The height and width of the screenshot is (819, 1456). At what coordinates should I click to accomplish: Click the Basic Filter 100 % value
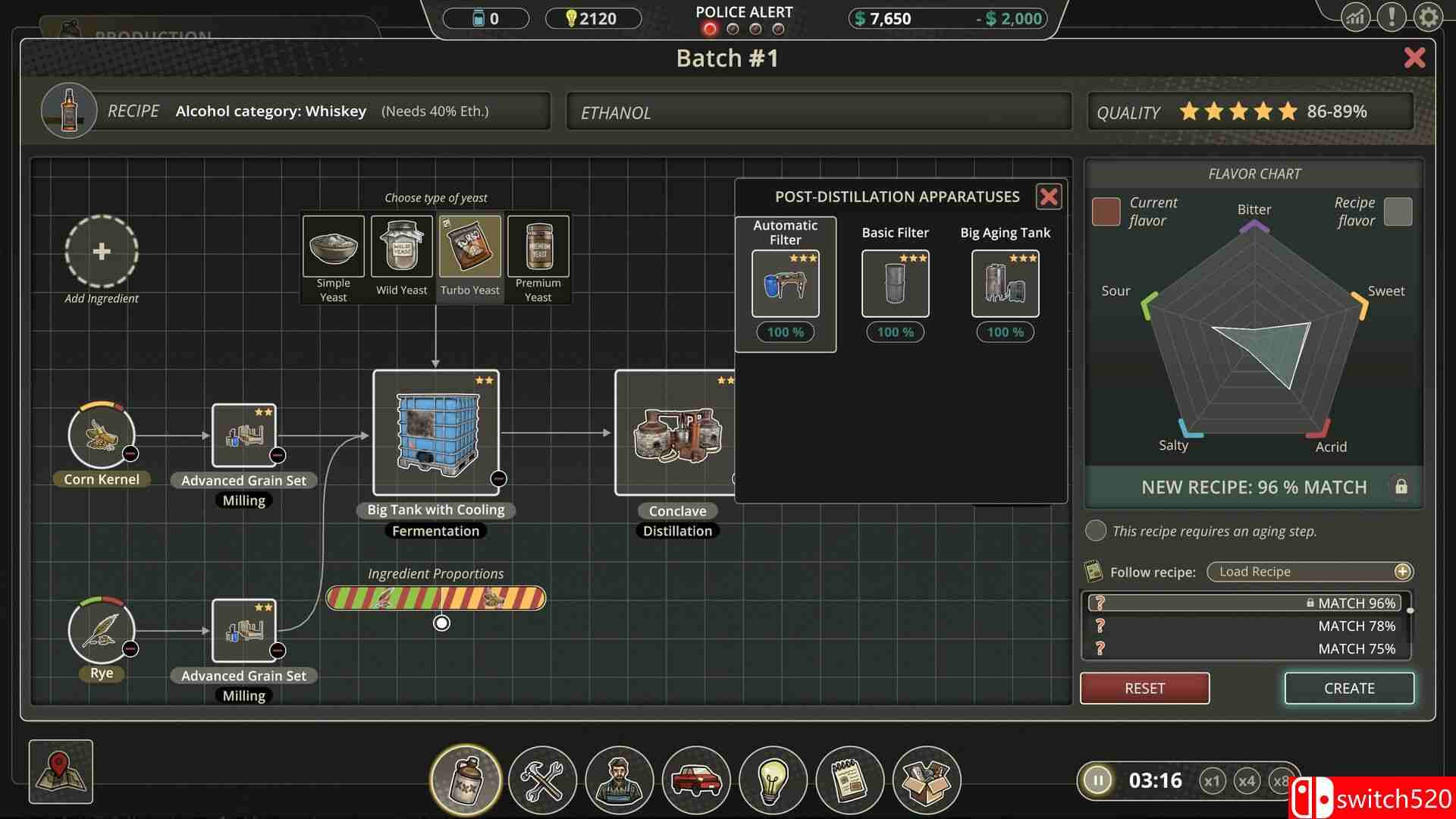pyautogui.click(x=896, y=332)
